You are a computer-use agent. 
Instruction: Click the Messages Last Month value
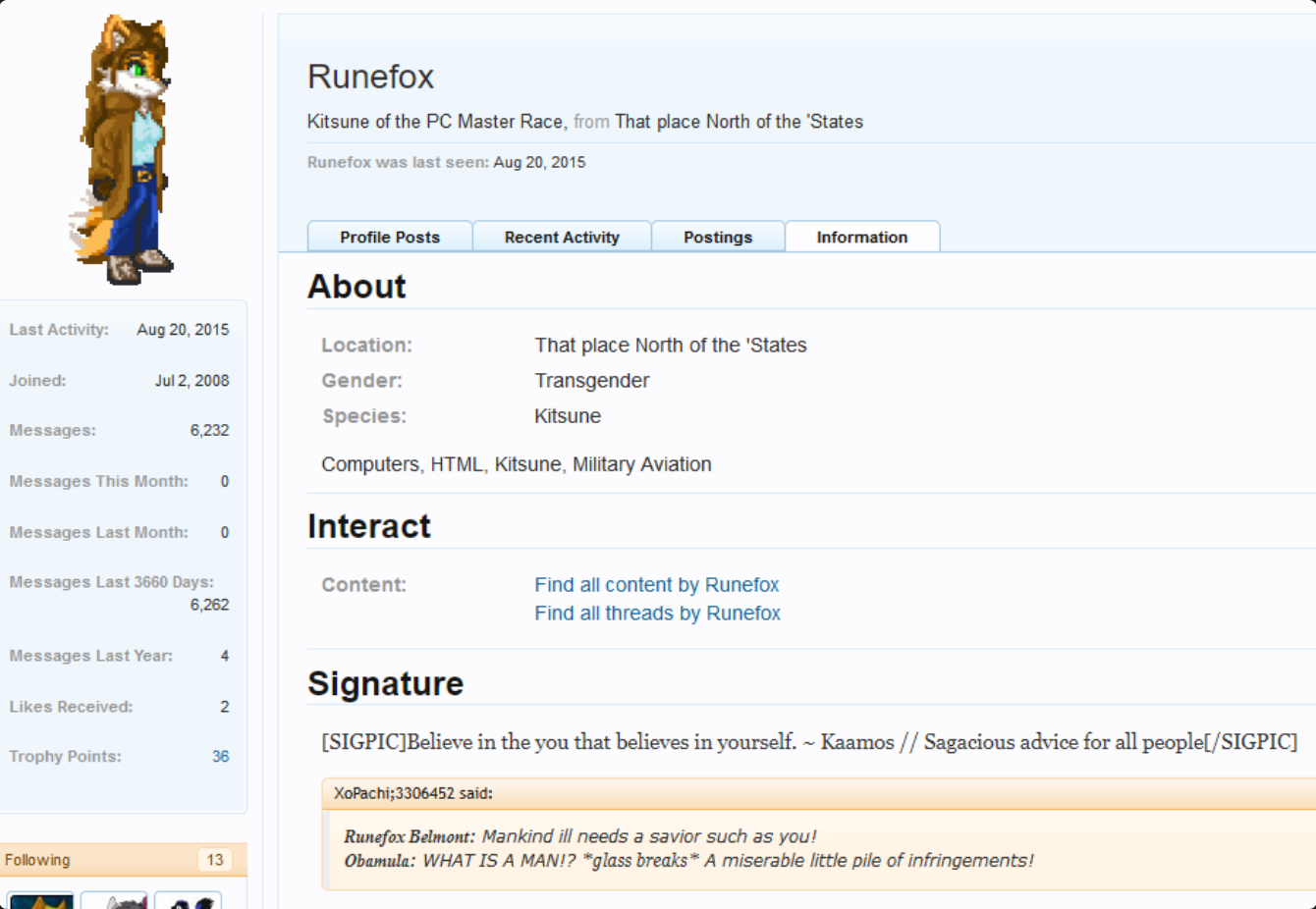click(x=225, y=533)
